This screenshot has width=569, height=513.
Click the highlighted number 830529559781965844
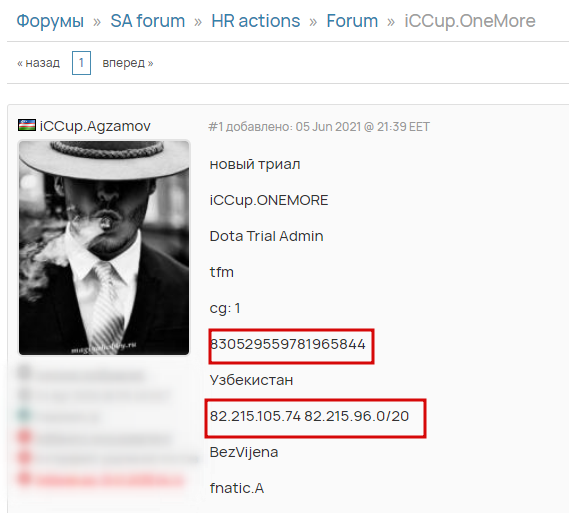point(287,344)
